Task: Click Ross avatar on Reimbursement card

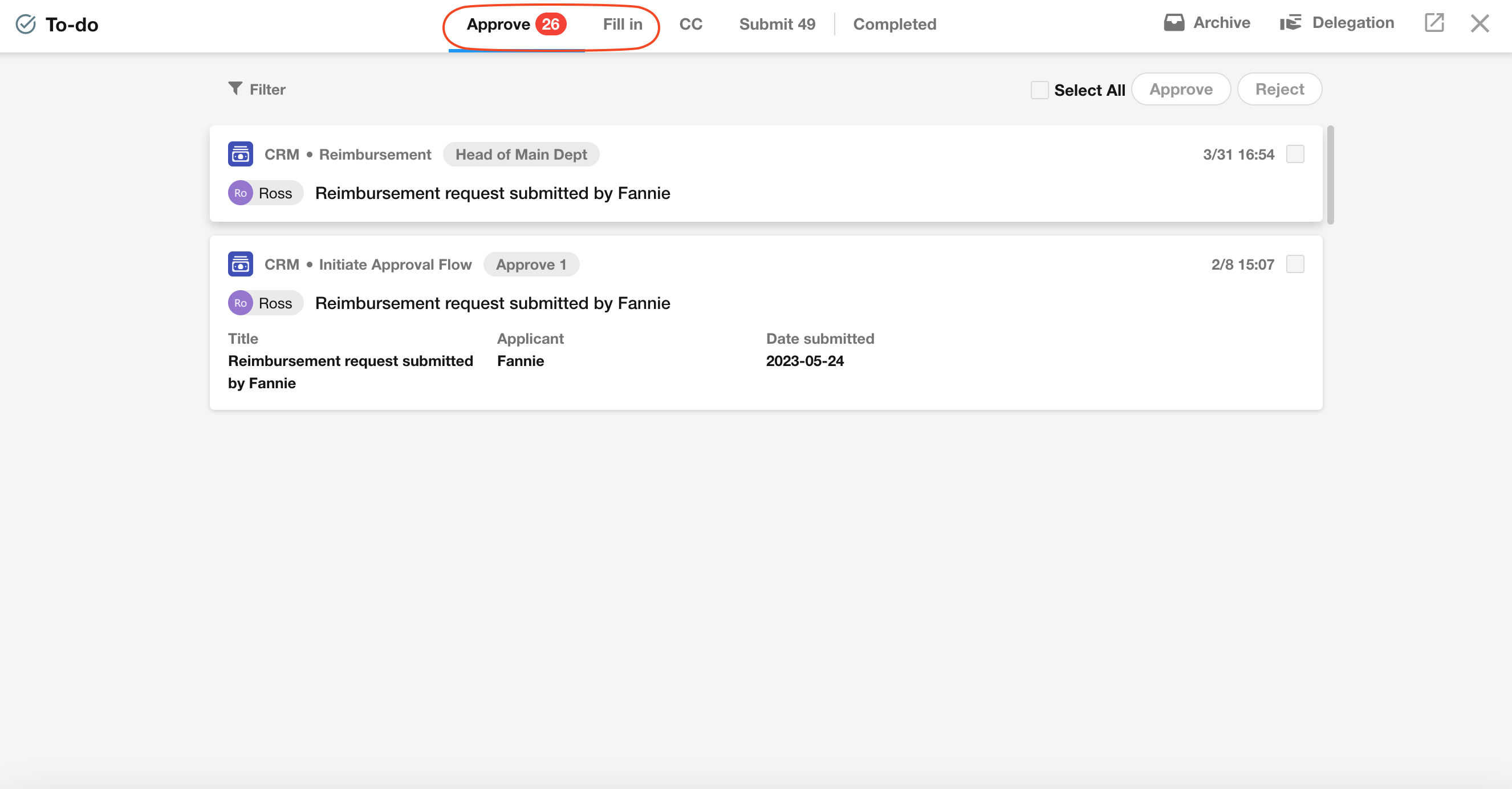Action: tap(241, 193)
